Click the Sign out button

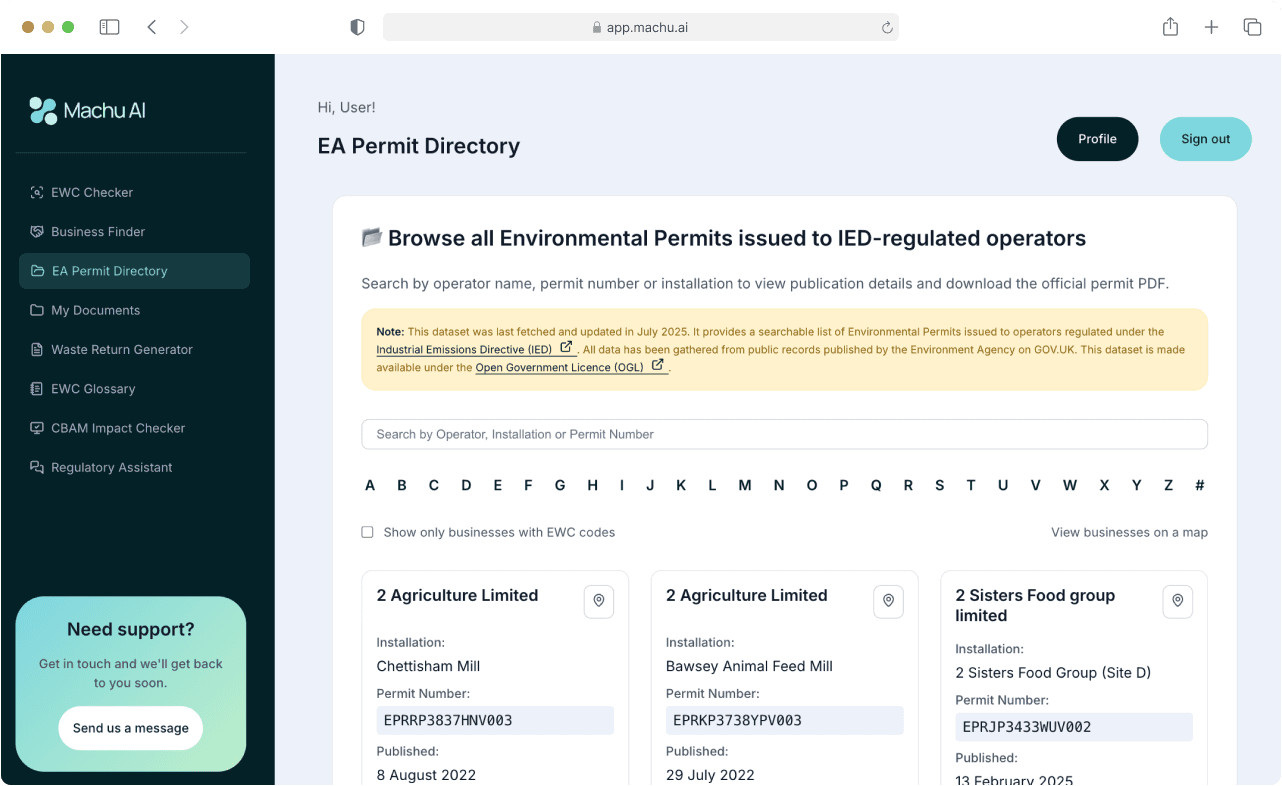pos(1205,139)
